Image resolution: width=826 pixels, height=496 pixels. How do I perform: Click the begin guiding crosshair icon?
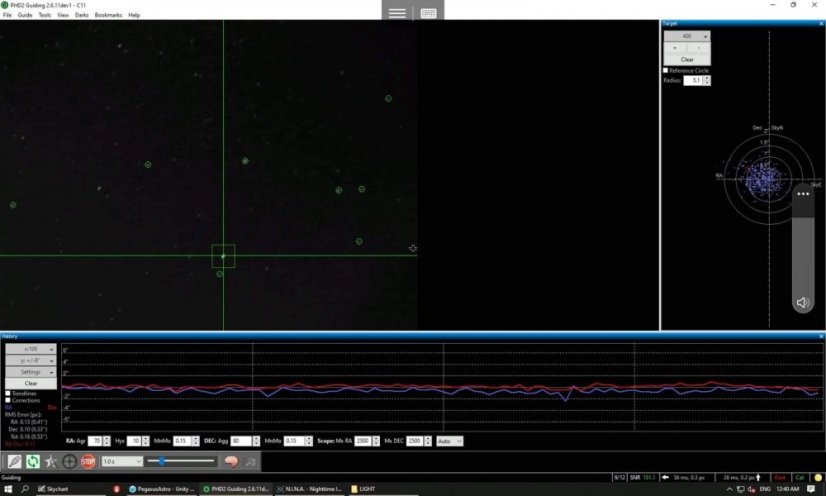coord(69,461)
